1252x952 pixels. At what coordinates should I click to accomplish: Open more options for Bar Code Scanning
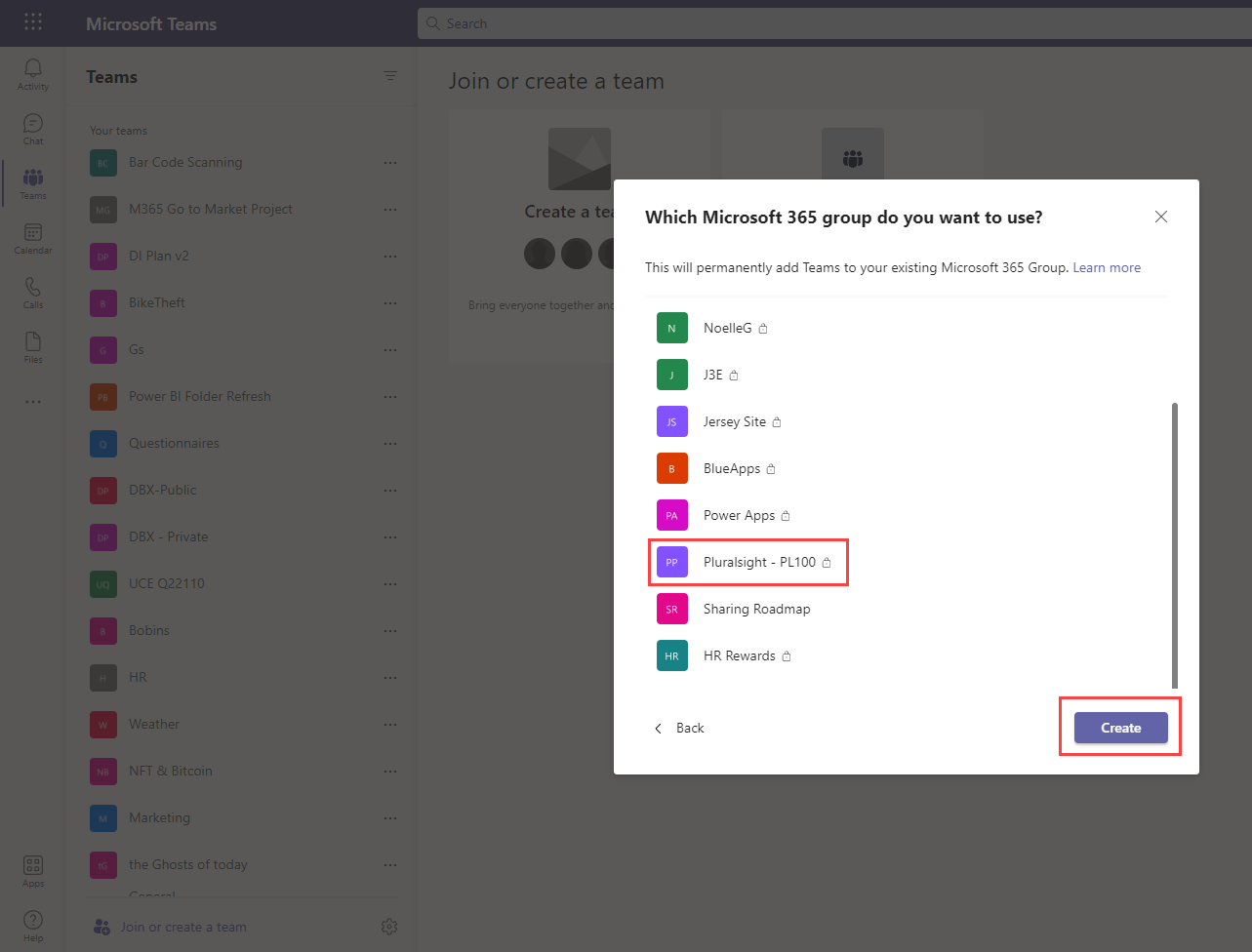coord(390,163)
